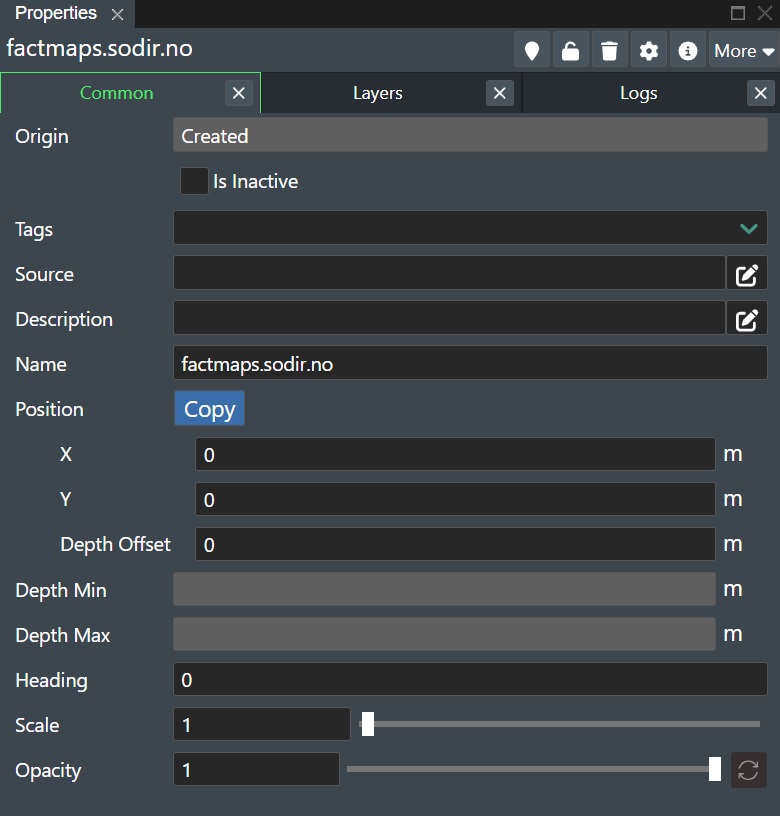Enable the Is Inactive checkbox
The width and height of the screenshot is (780, 816).
[194, 181]
